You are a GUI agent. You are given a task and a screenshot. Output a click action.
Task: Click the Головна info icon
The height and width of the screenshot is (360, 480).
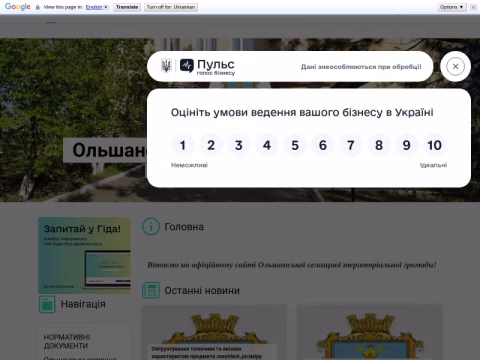151,227
